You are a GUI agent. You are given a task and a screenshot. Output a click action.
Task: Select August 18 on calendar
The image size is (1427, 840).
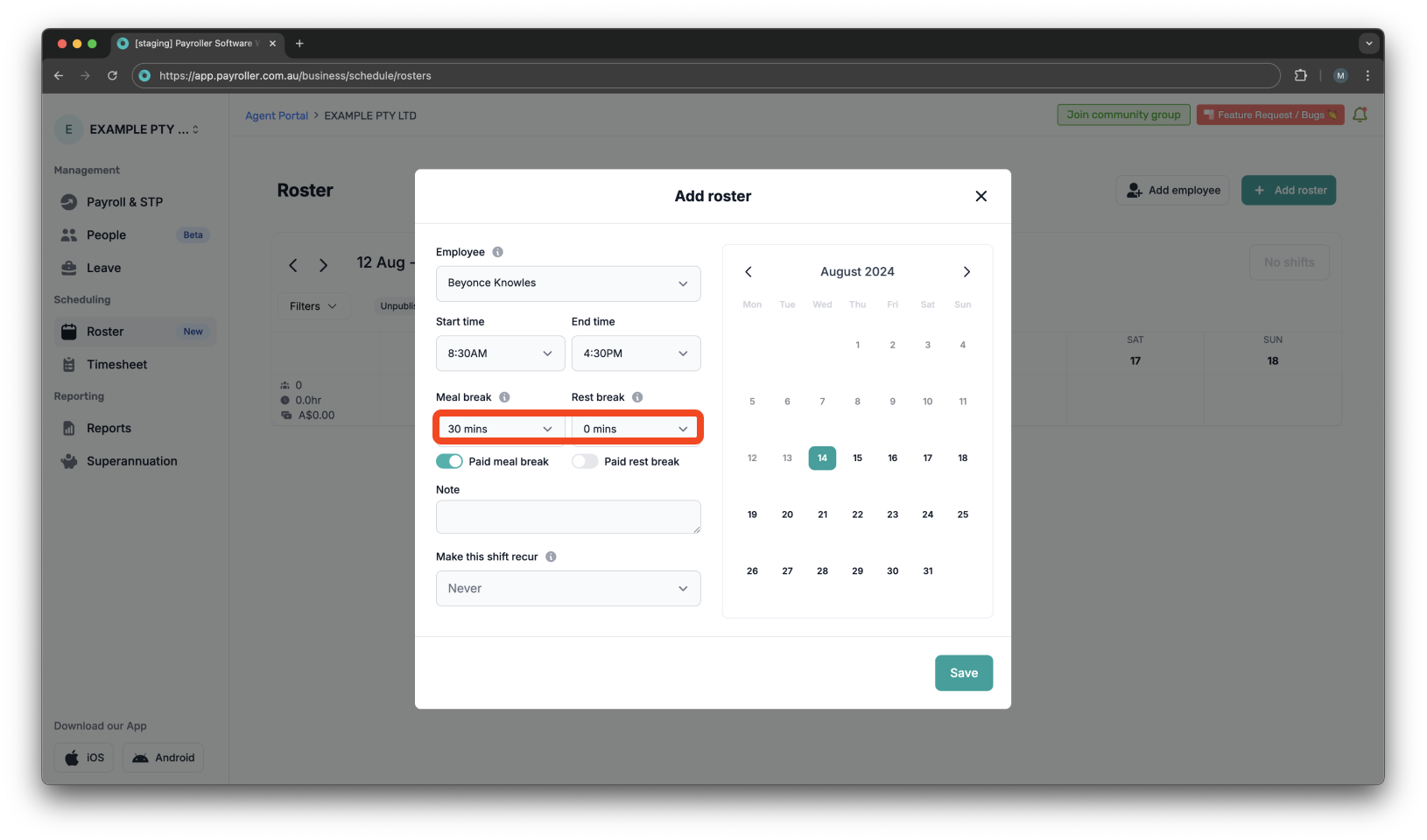click(963, 458)
